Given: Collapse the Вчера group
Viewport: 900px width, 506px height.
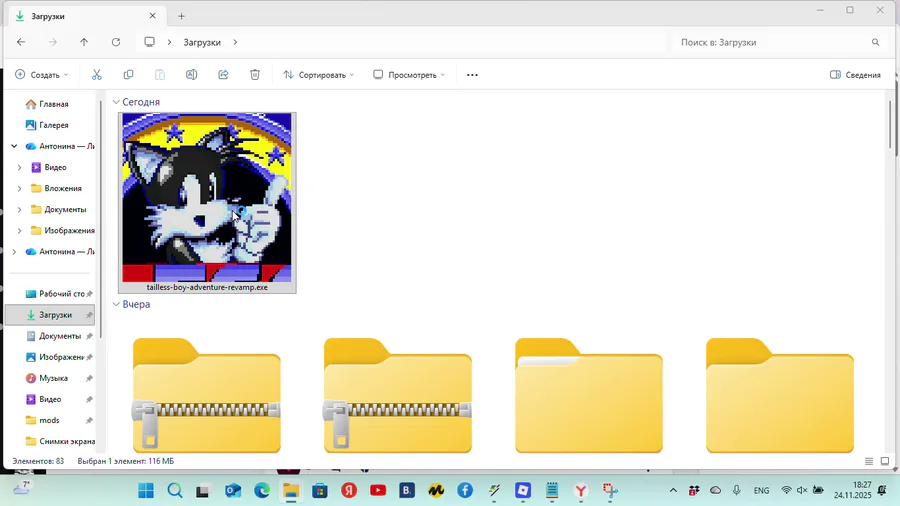Looking at the screenshot, I should [x=117, y=305].
